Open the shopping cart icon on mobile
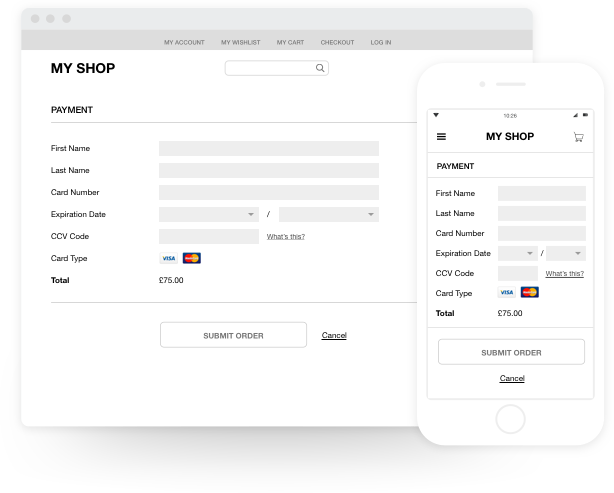The width and height of the screenshot is (614, 493). click(578, 137)
